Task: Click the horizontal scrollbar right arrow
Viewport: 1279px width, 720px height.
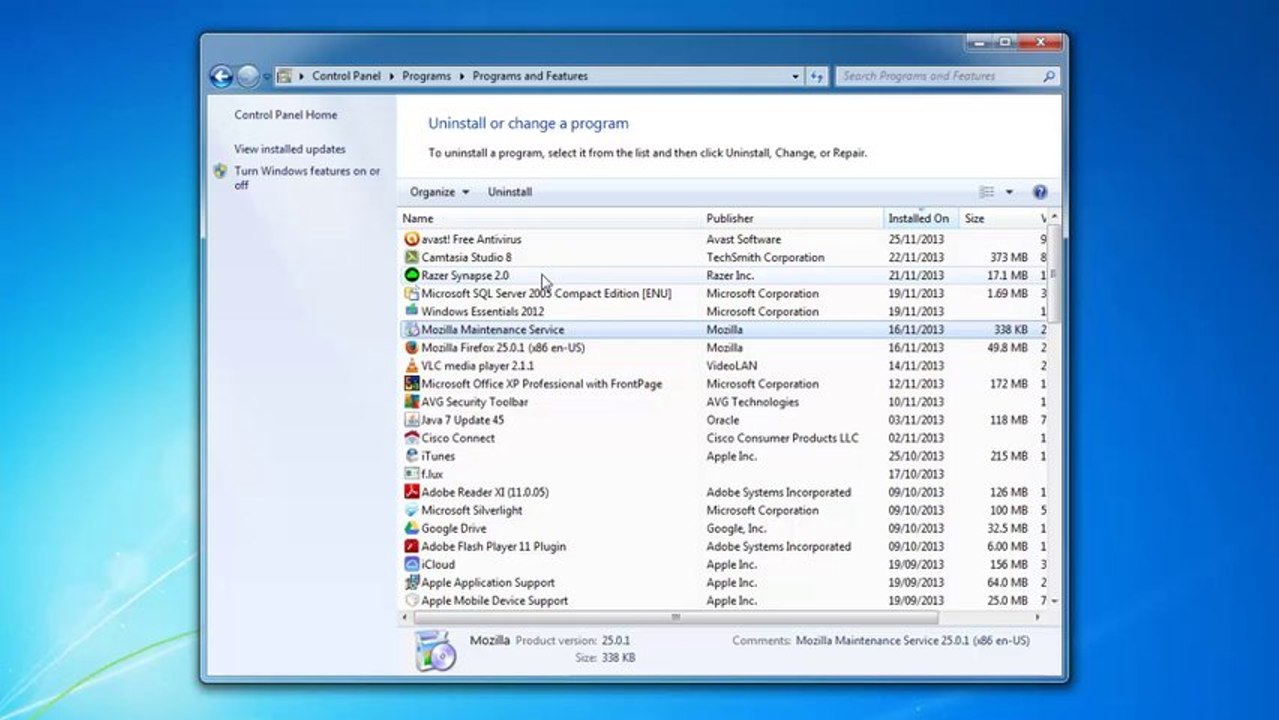Action: (x=1037, y=617)
